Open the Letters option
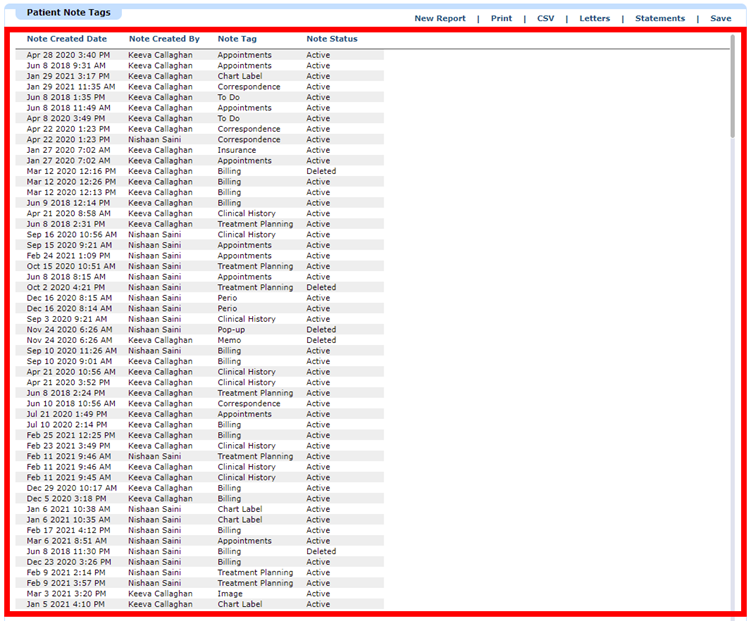Image resolution: width=751 pixels, height=621 pixels. [x=594, y=18]
